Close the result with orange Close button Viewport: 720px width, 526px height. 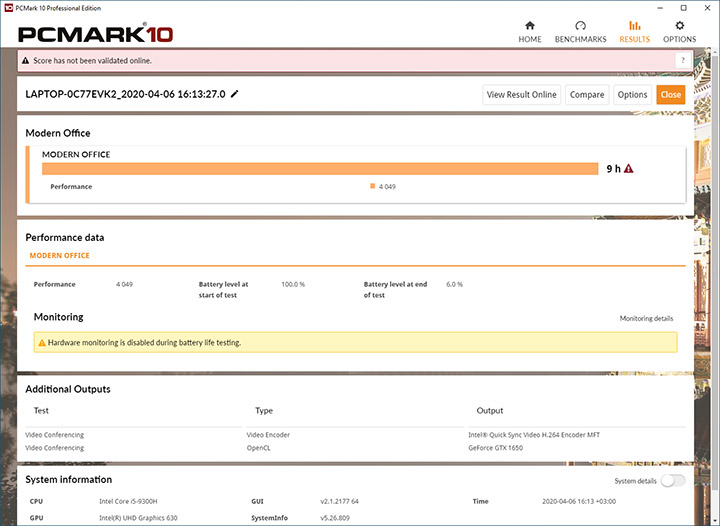click(x=671, y=95)
